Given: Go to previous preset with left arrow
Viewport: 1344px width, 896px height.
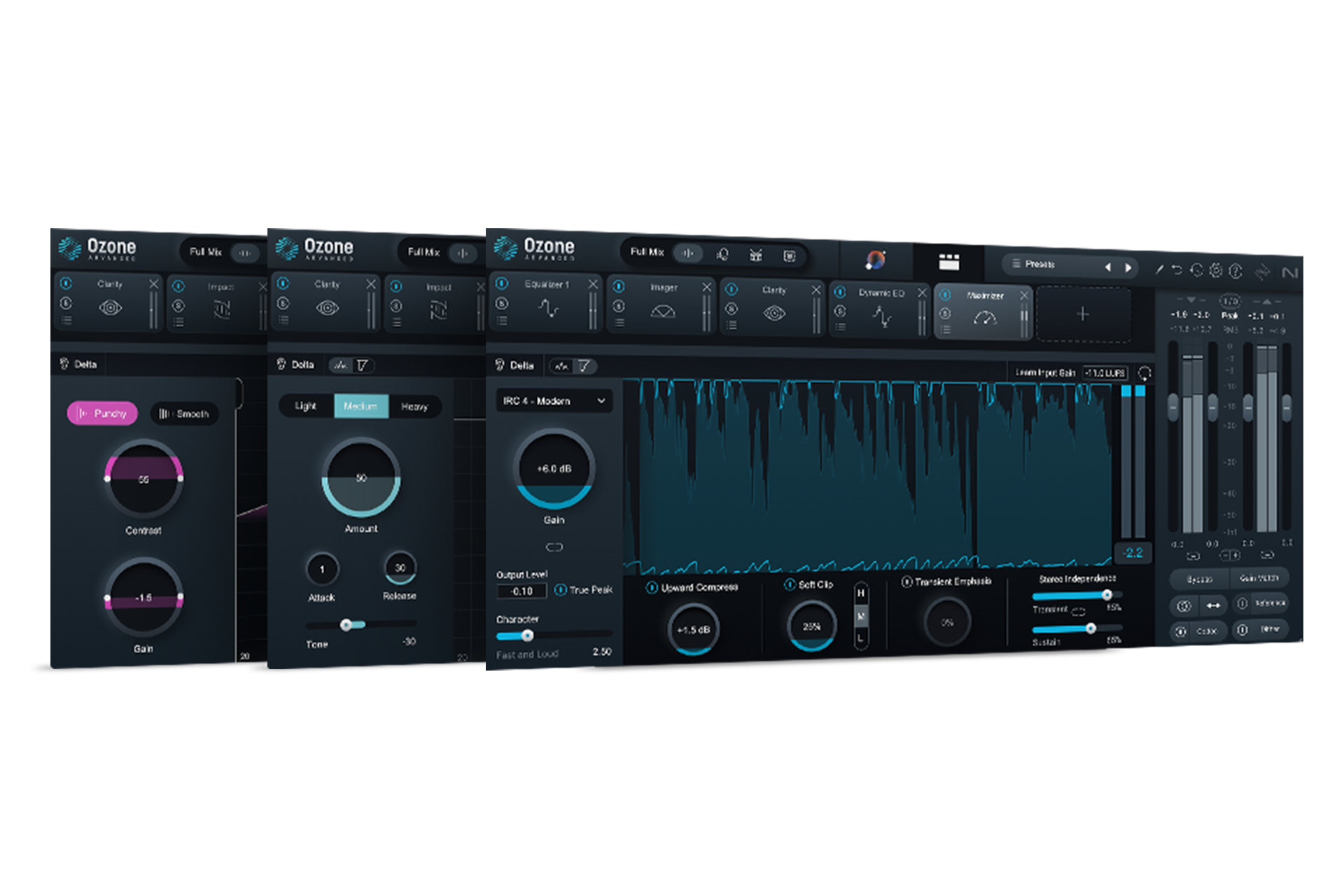Looking at the screenshot, I should 1107,267.
